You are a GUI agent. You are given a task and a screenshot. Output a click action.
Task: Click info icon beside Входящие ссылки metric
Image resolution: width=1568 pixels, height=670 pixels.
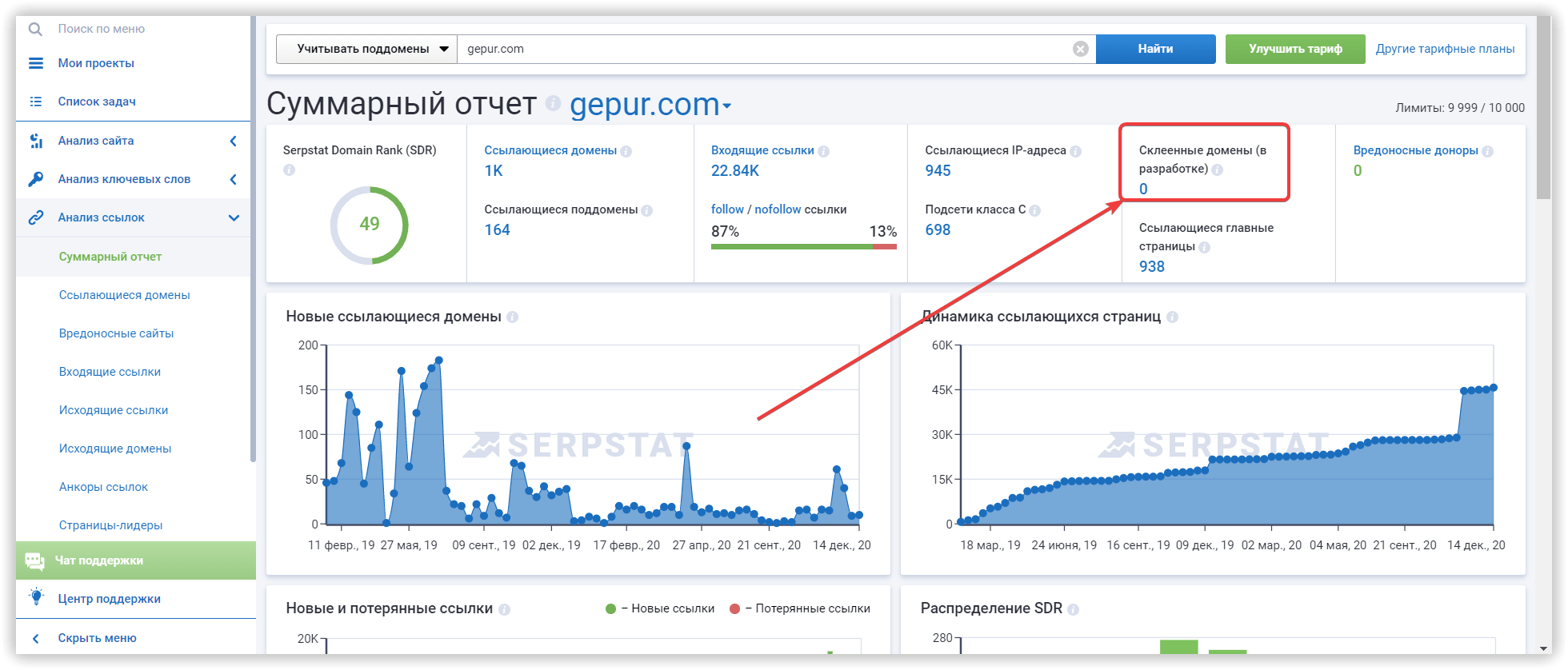point(824,151)
